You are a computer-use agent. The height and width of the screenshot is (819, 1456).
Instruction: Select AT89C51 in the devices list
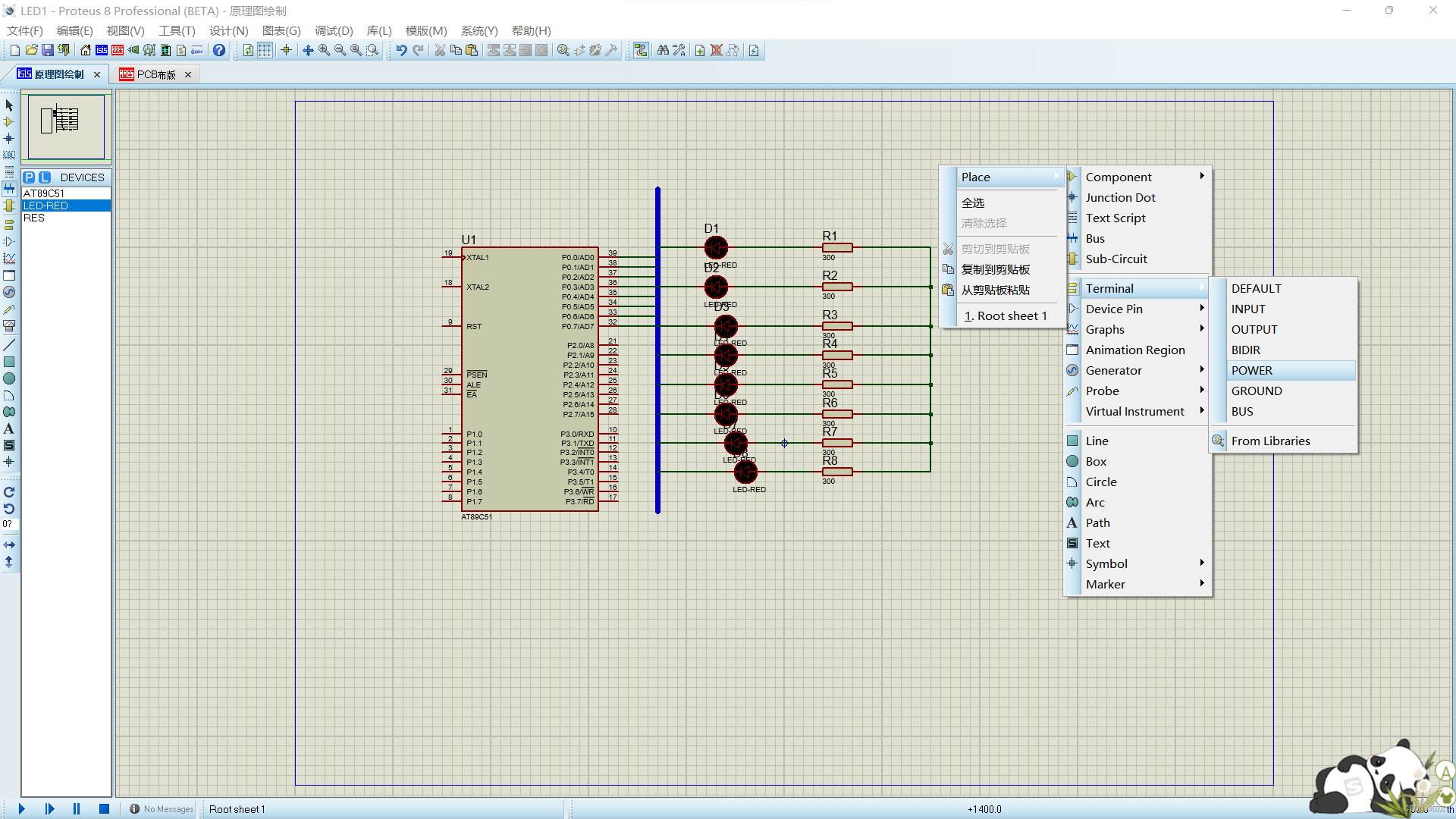[x=44, y=193]
